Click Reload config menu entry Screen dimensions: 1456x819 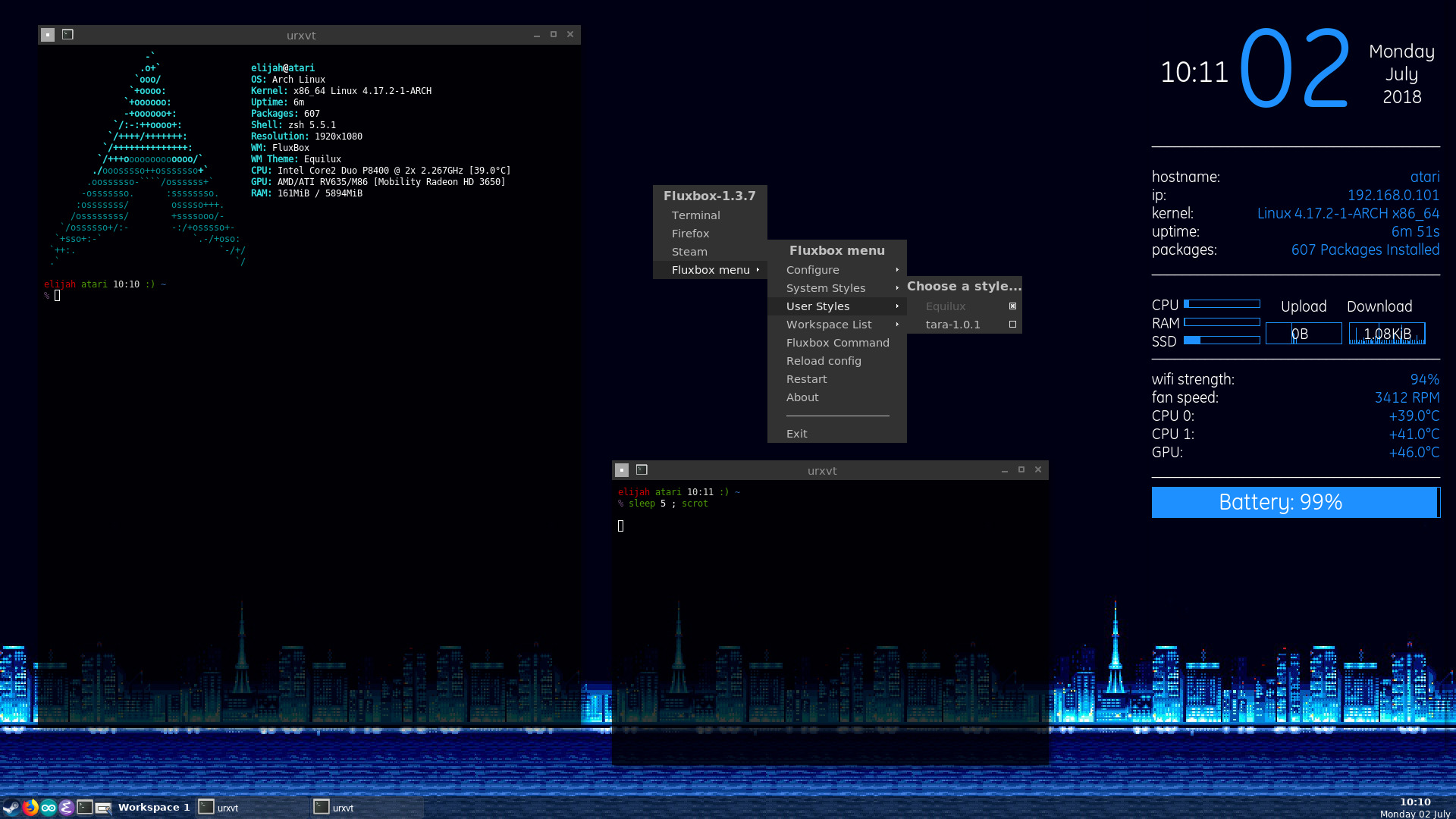[837, 361]
